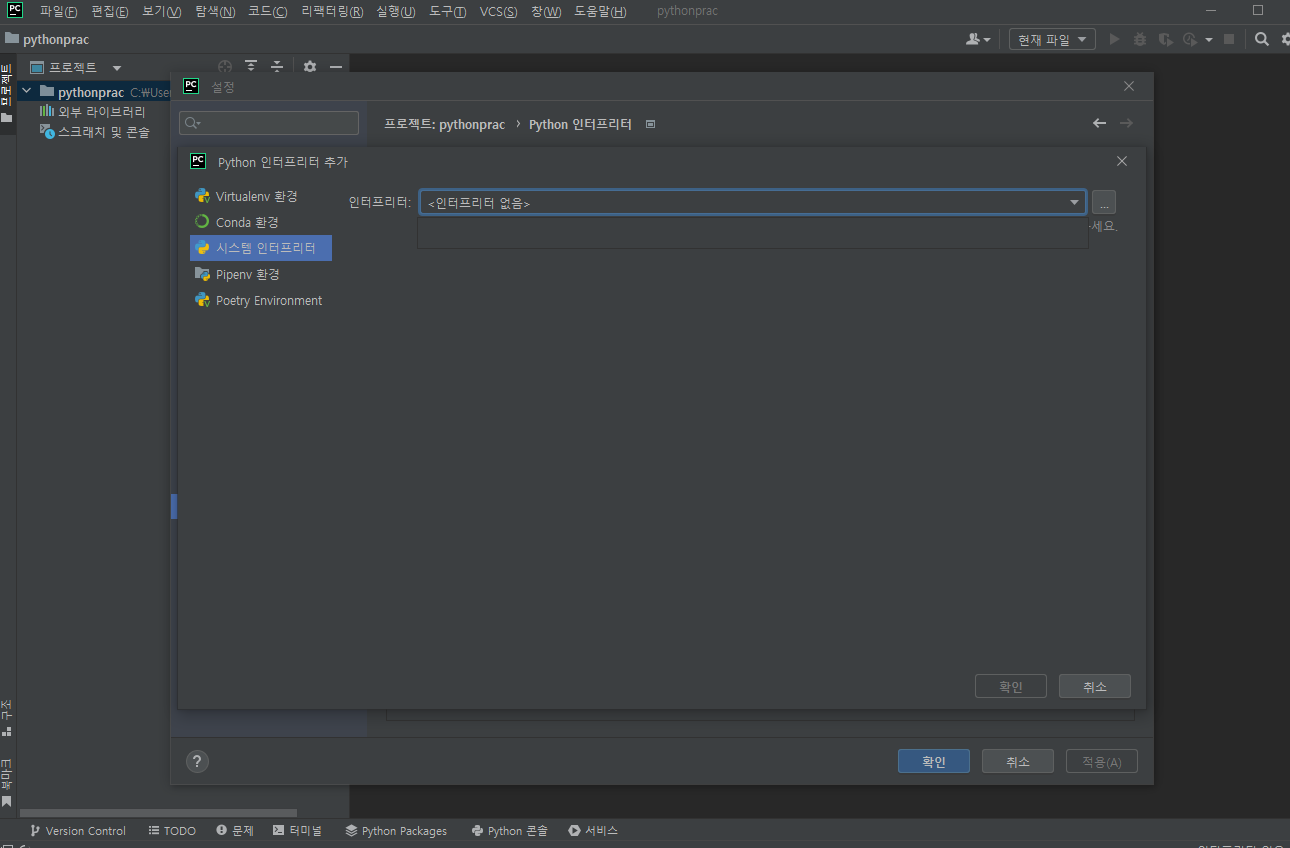Select Conda 환경 in the interpreter type list
Viewport: 1290px width, 848px height.
click(x=260, y=222)
